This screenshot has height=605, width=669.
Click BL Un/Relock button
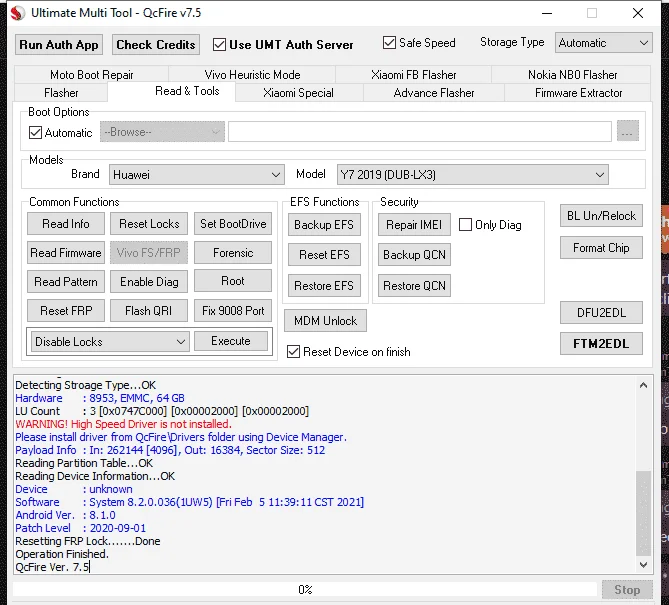click(x=601, y=216)
